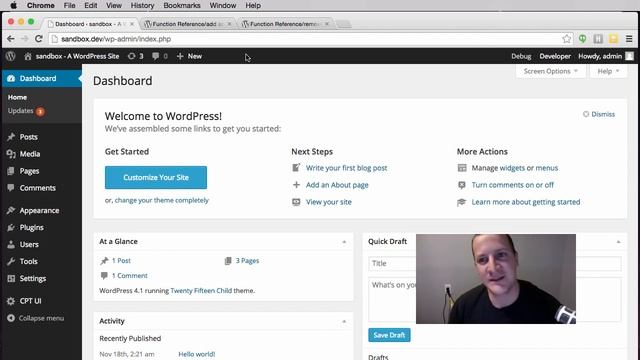
Task: Collapse the At a Glance widget
Action: 344,242
